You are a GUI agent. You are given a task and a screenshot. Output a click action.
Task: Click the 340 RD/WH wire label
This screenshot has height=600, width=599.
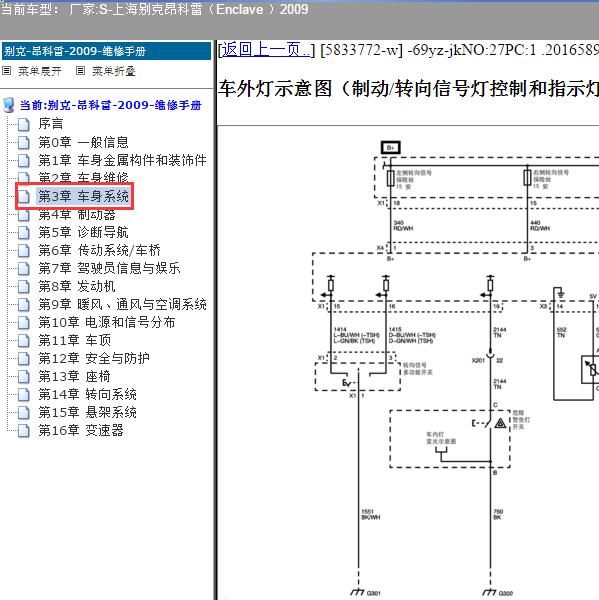pyautogui.click(x=403, y=225)
